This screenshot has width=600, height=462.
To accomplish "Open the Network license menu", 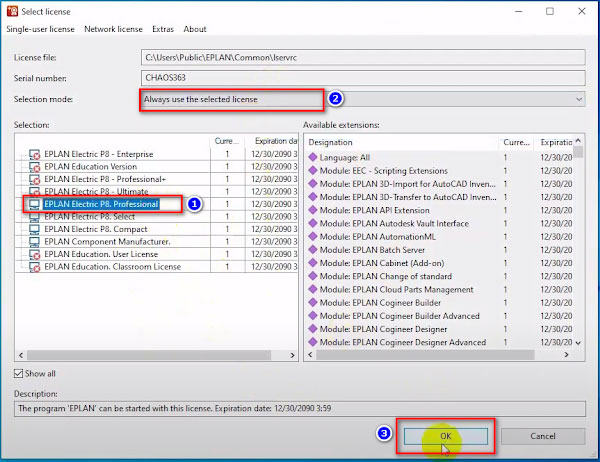I will coord(113,29).
